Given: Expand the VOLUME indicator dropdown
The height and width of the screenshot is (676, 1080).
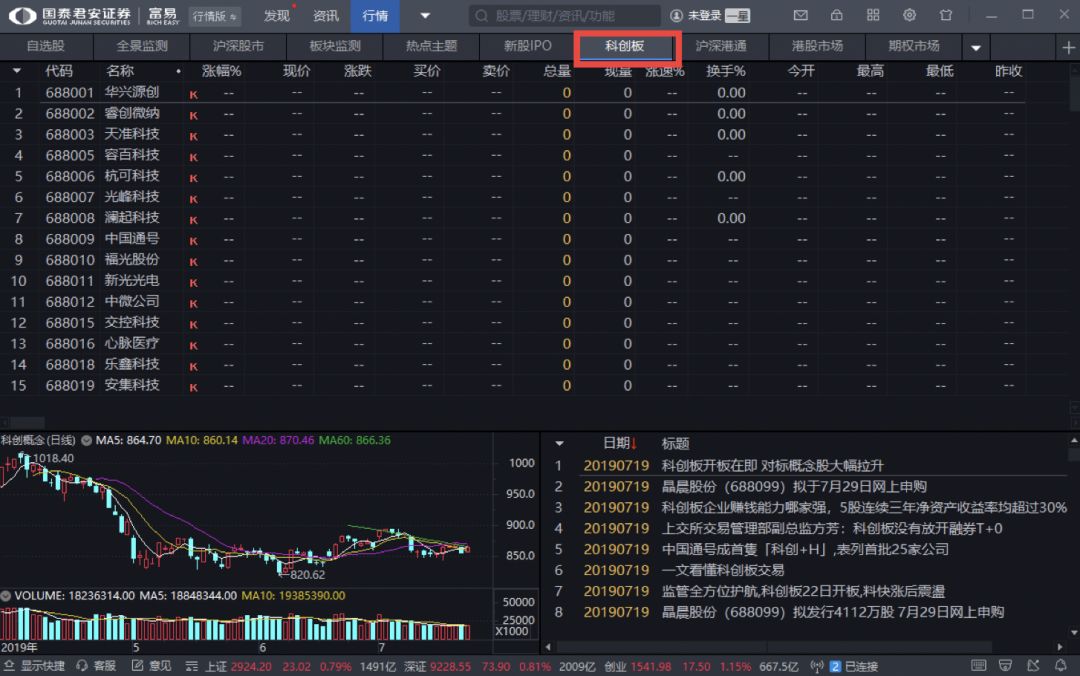Looking at the screenshot, I should (6, 595).
